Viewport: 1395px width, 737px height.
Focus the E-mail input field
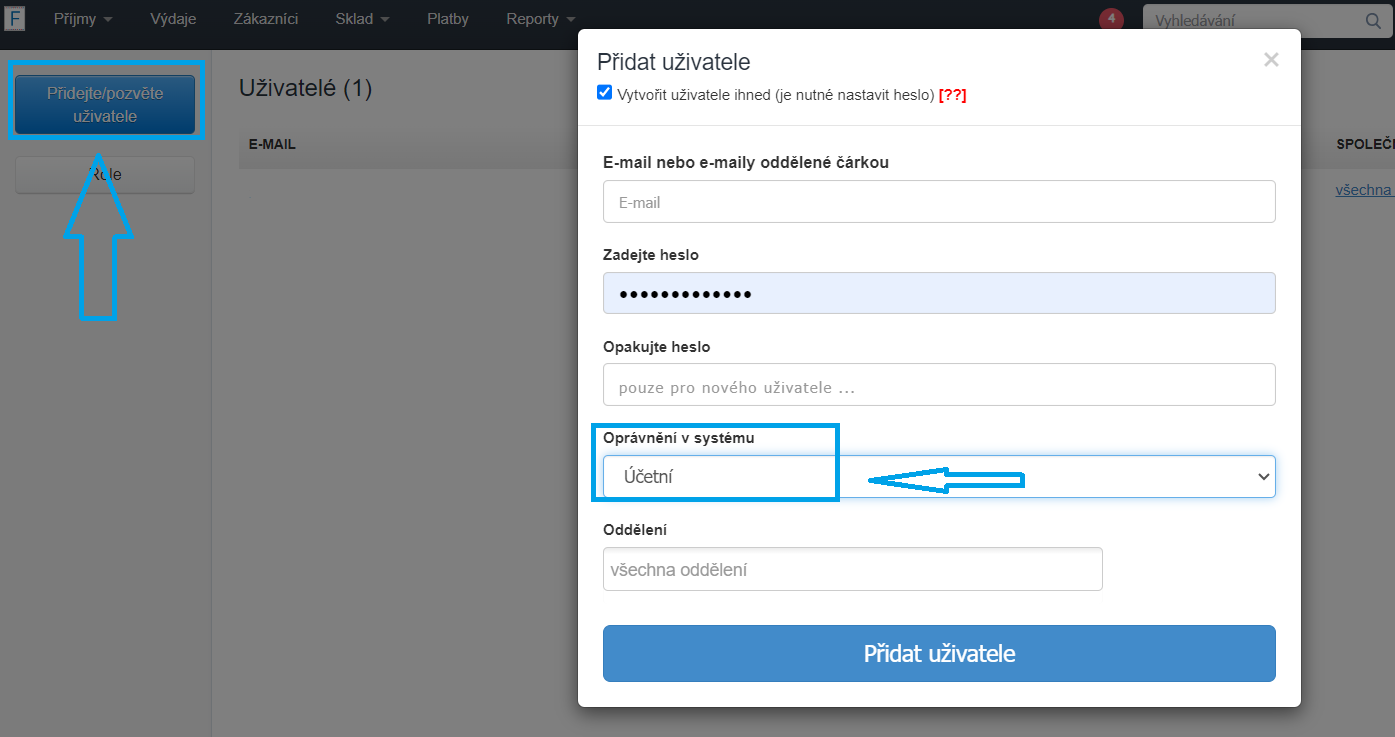tap(939, 202)
